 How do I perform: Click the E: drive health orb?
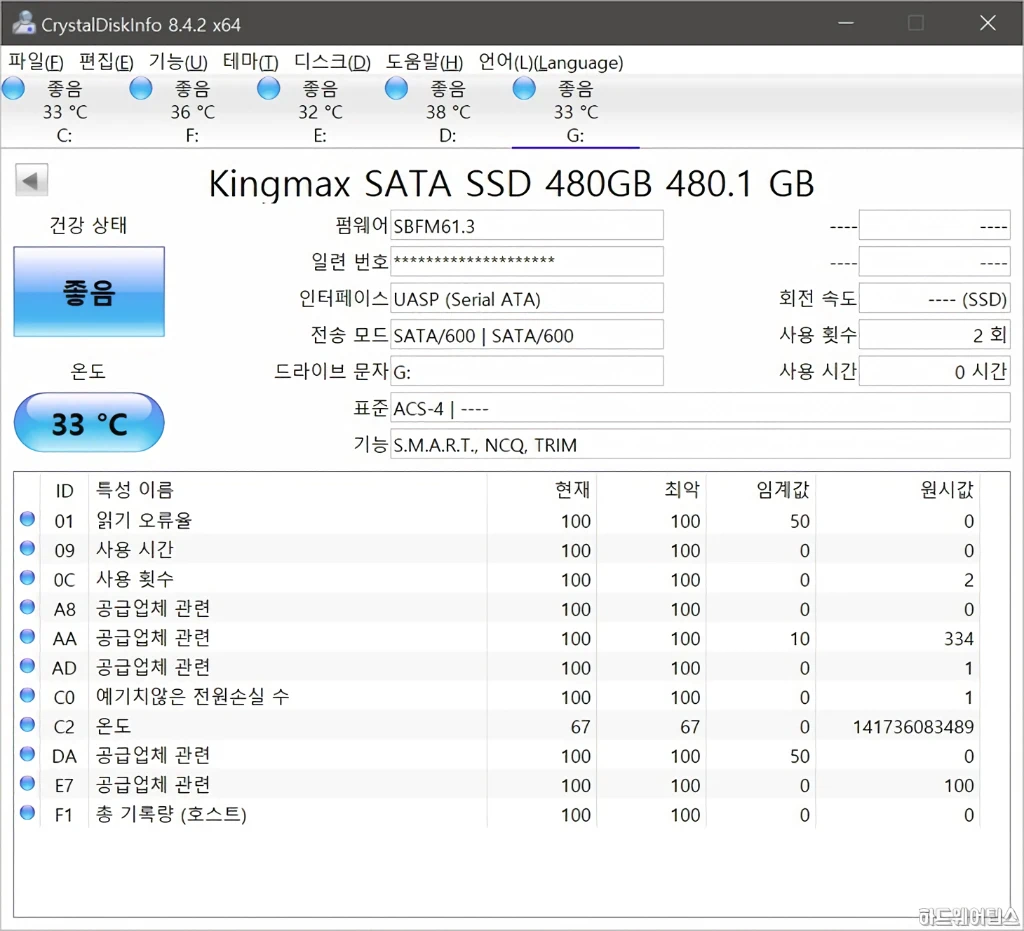[268, 89]
